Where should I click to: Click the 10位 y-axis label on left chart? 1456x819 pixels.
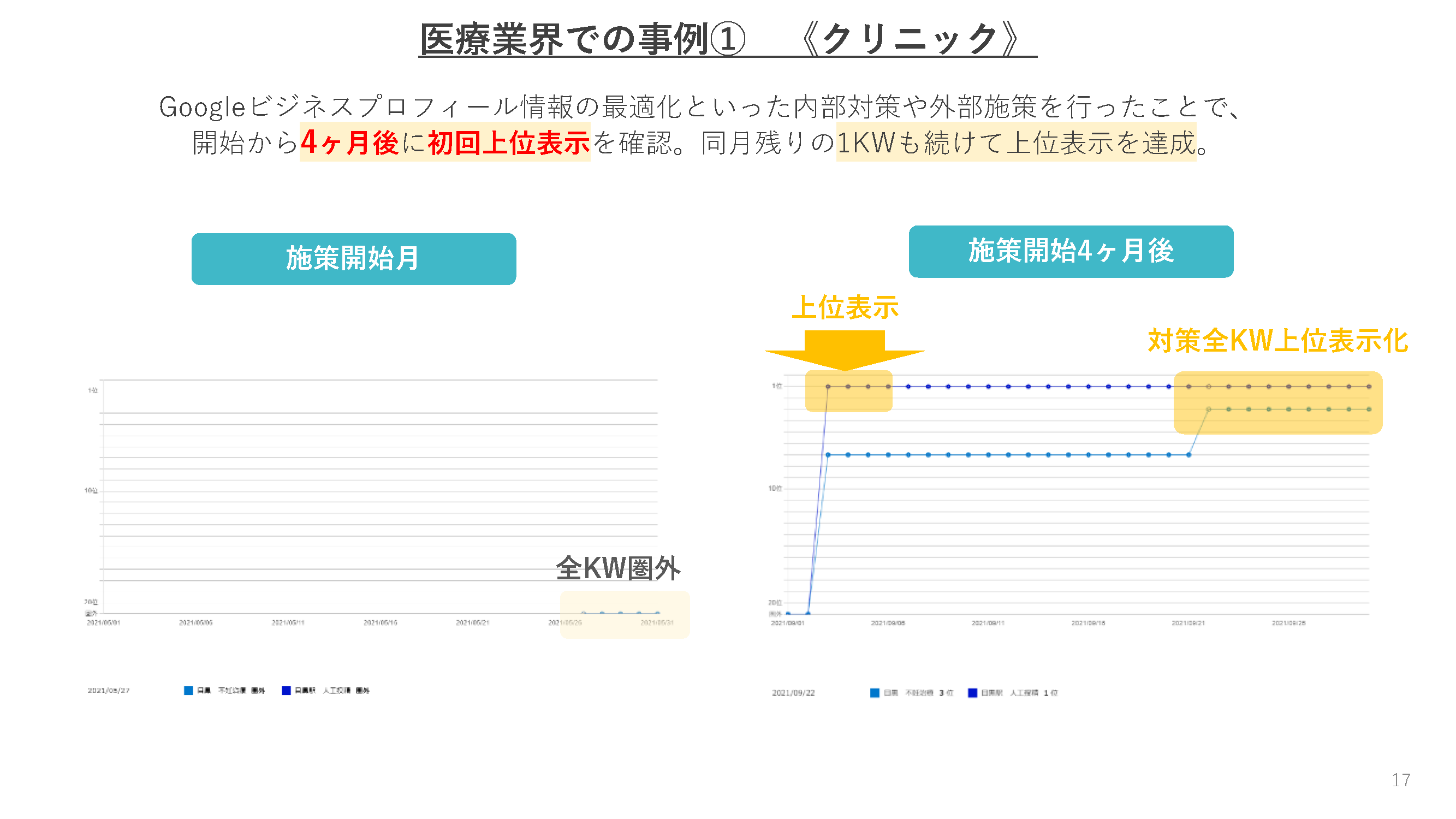[x=91, y=491]
